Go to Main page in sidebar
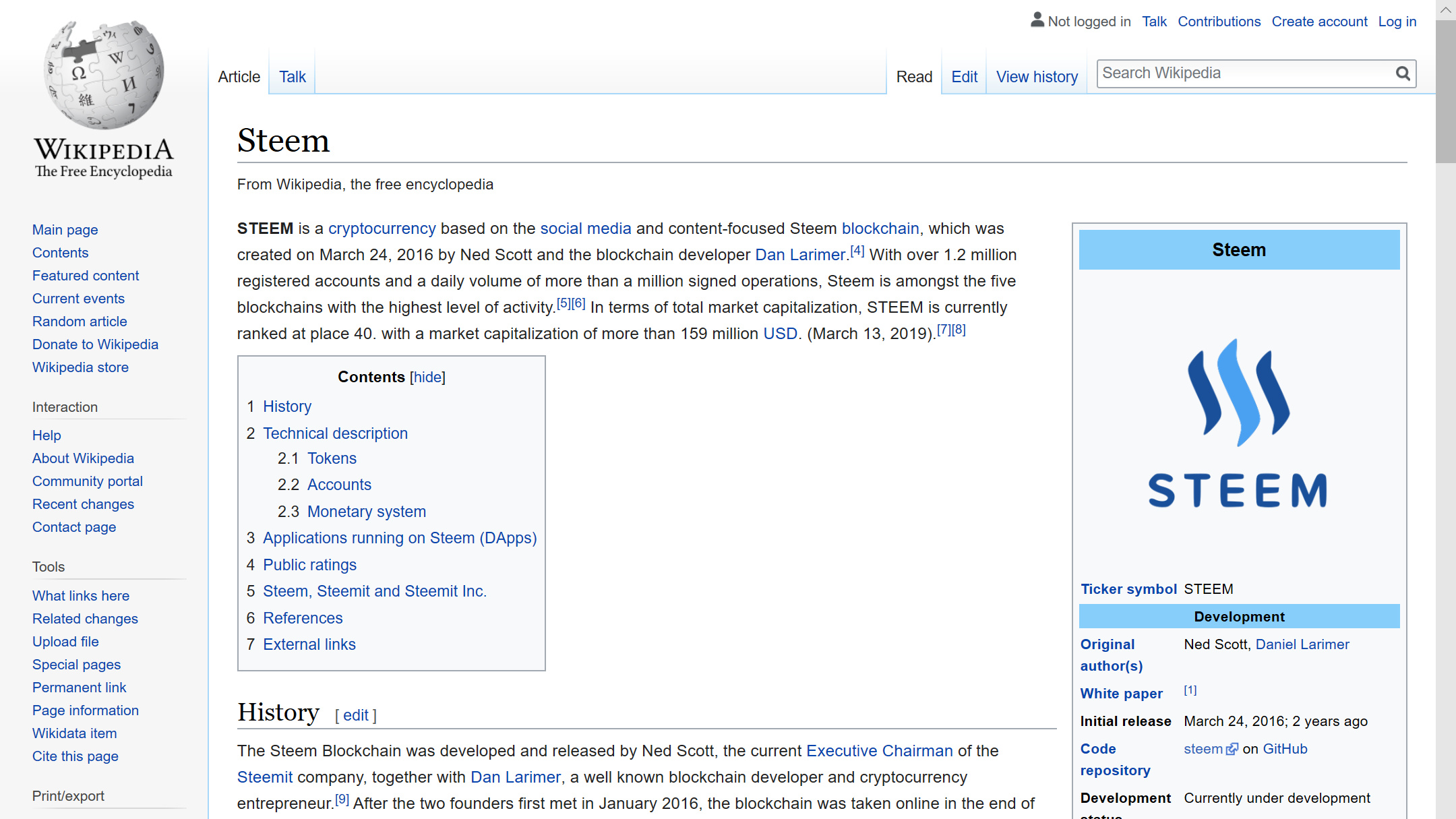The height and width of the screenshot is (819, 1456). [x=65, y=230]
